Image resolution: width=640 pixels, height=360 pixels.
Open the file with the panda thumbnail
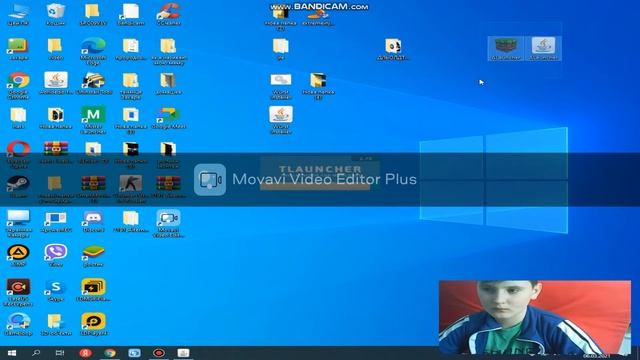[393, 49]
